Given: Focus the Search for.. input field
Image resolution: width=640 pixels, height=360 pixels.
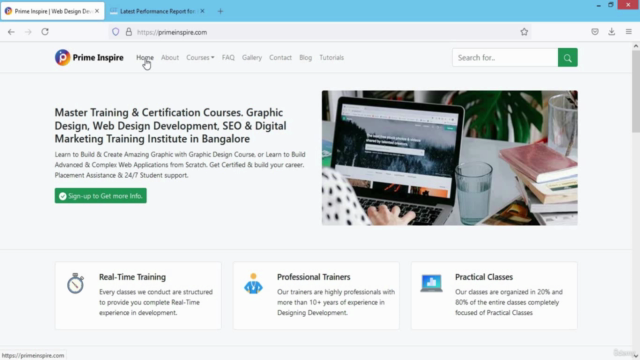Looking at the screenshot, I should (x=505, y=58).
